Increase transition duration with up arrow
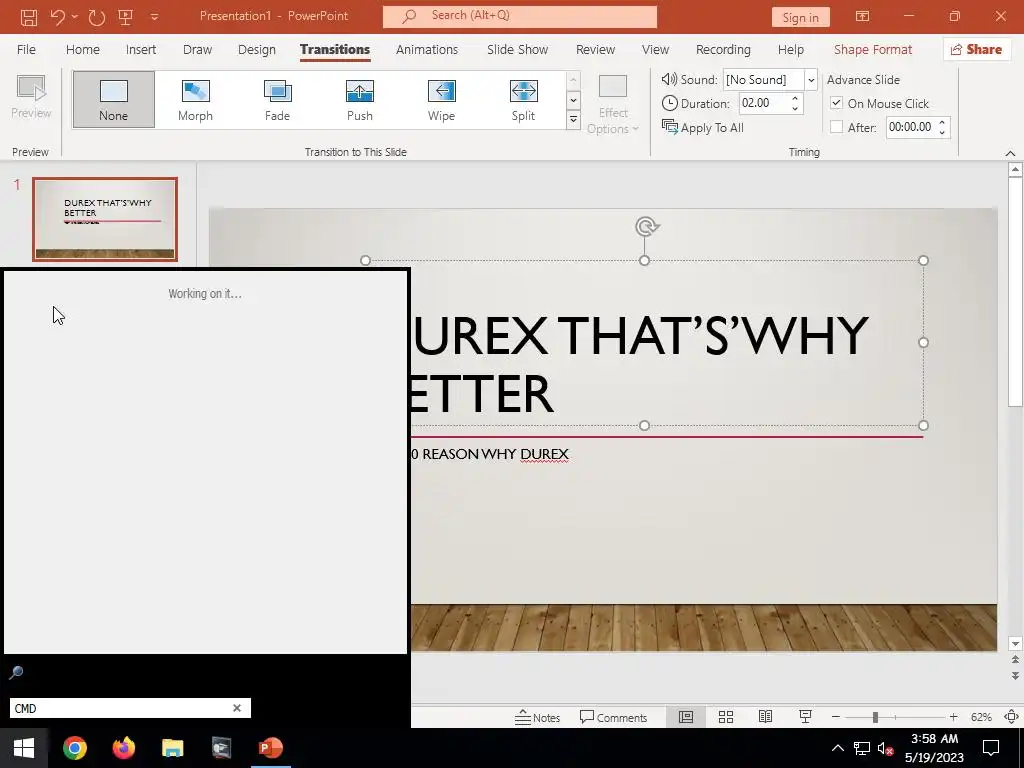This screenshot has width=1024, height=768. coord(795,99)
